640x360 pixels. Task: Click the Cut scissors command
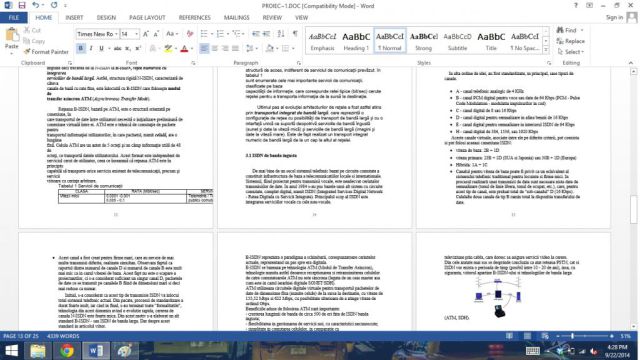click(32, 30)
